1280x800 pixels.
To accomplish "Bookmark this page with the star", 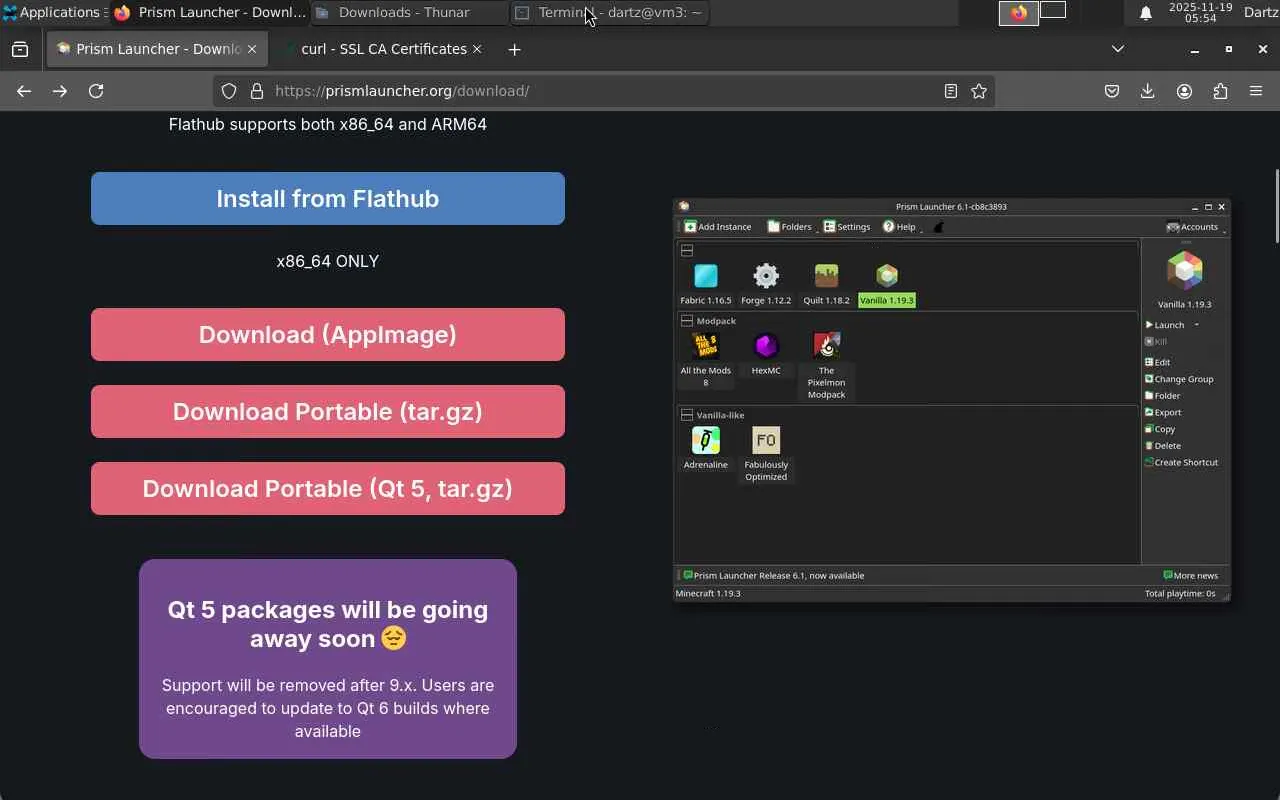I will (979, 91).
